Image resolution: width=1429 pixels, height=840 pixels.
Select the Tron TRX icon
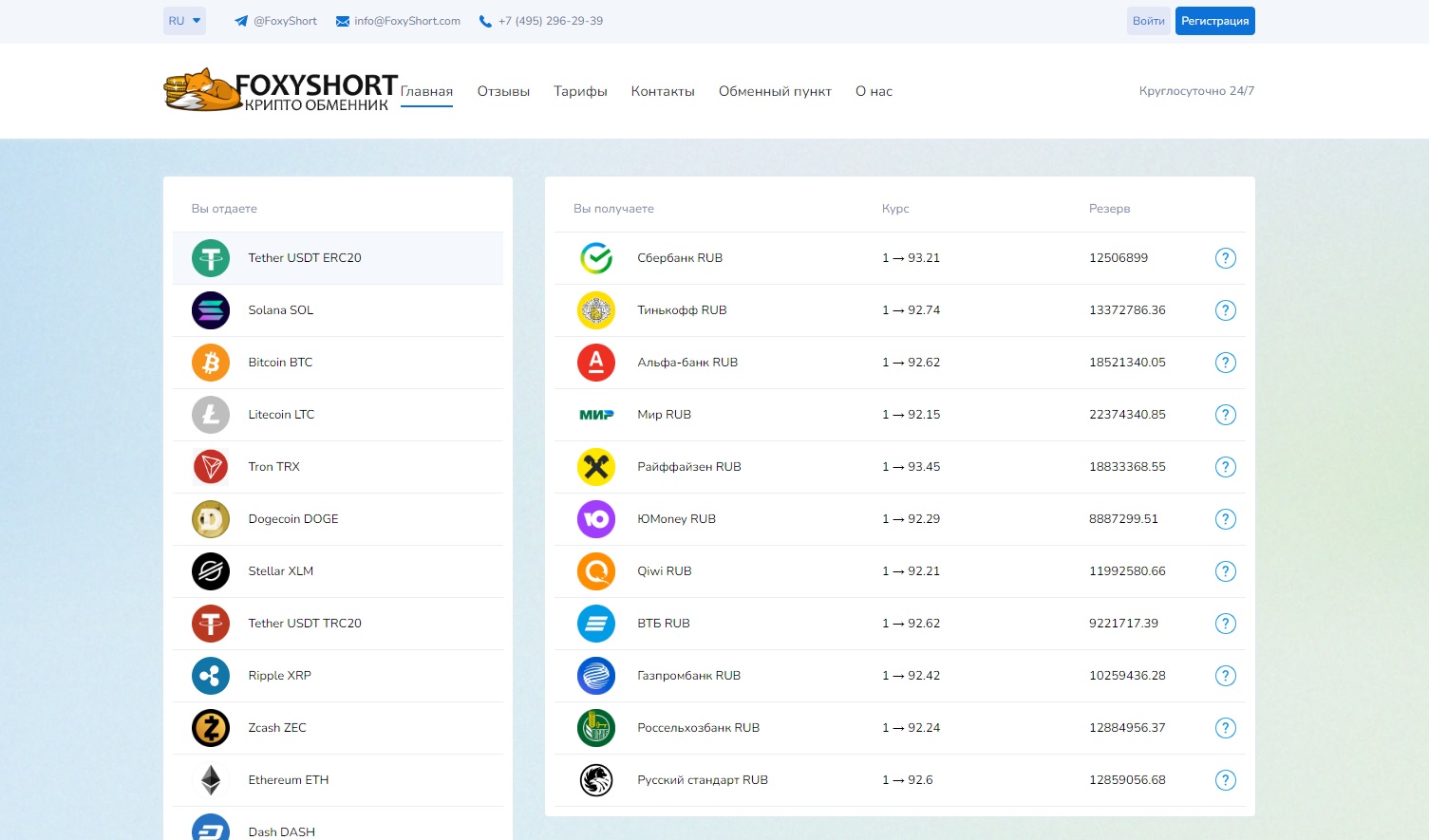211,467
